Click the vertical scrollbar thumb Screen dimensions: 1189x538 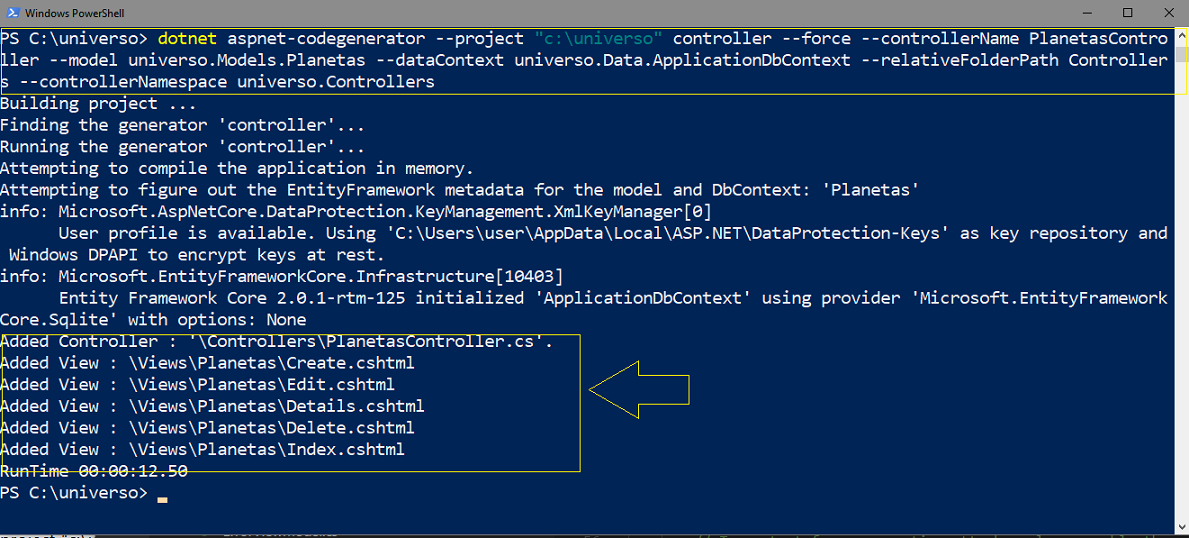[x=1181, y=53]
